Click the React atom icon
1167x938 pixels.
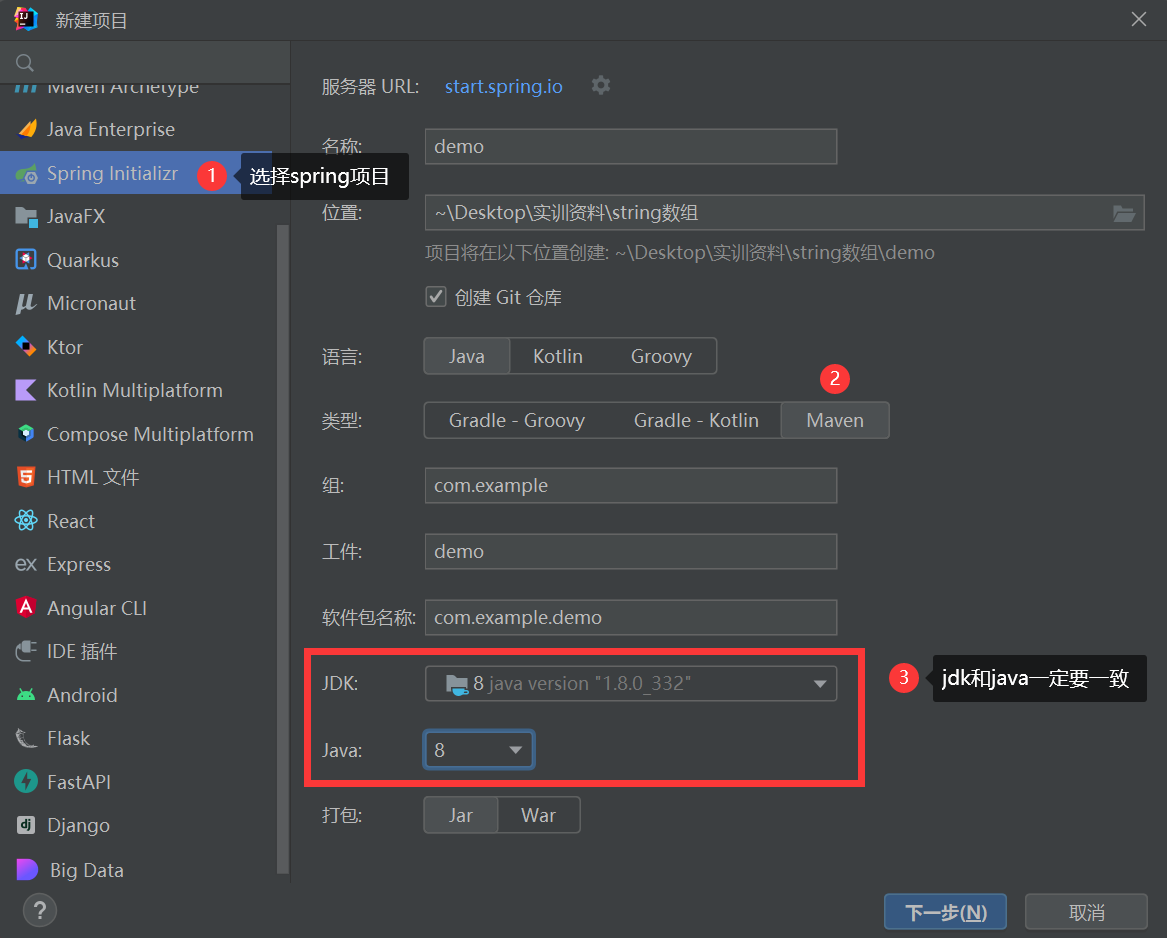click(26, 520)
